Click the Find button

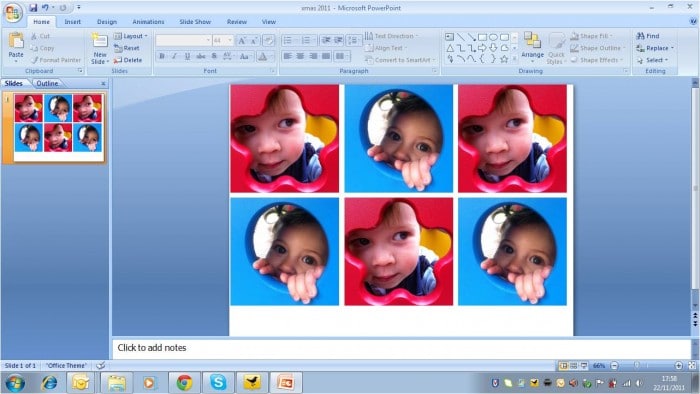(648, 36)
